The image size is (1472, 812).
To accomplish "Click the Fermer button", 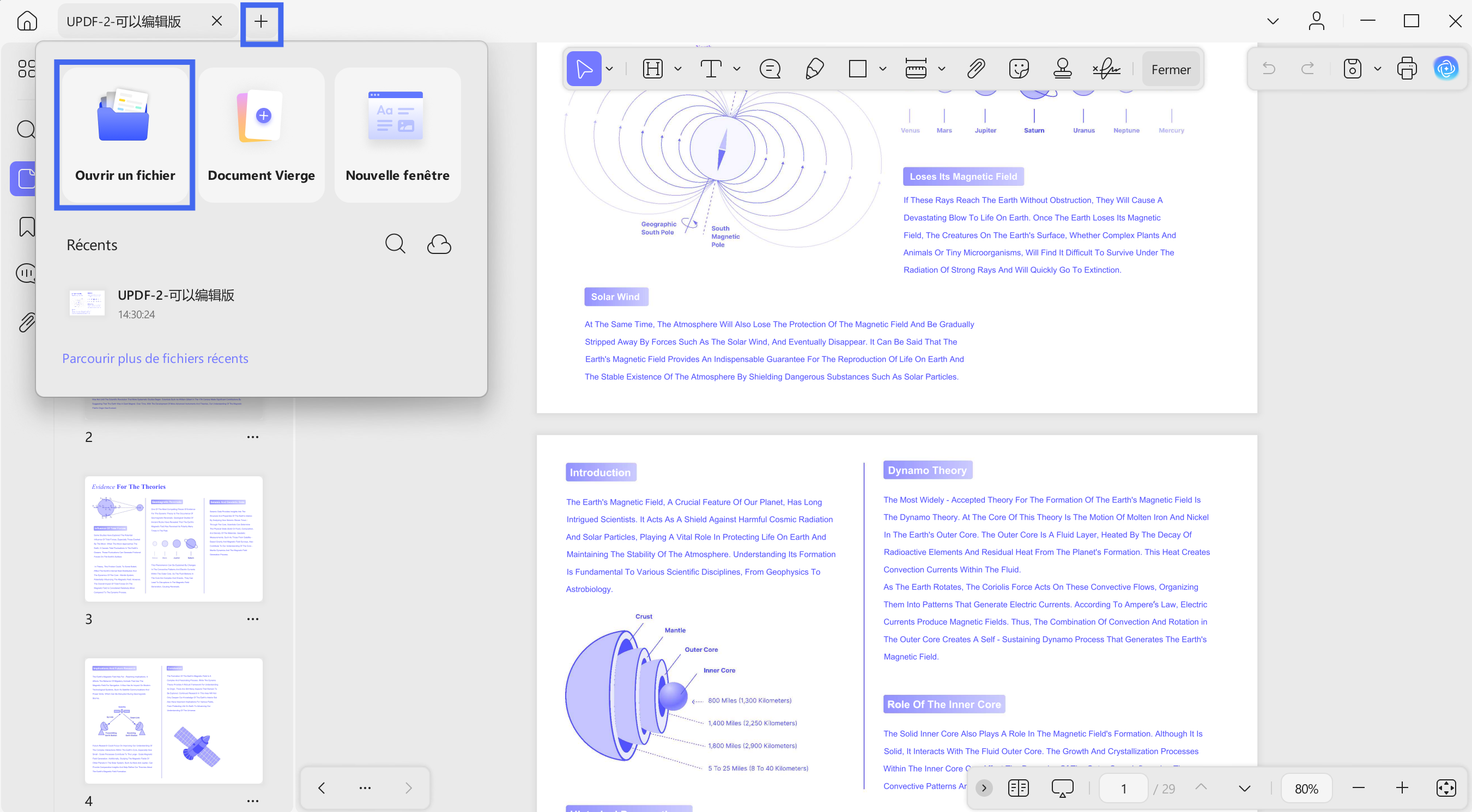I will click(1171, 69).
